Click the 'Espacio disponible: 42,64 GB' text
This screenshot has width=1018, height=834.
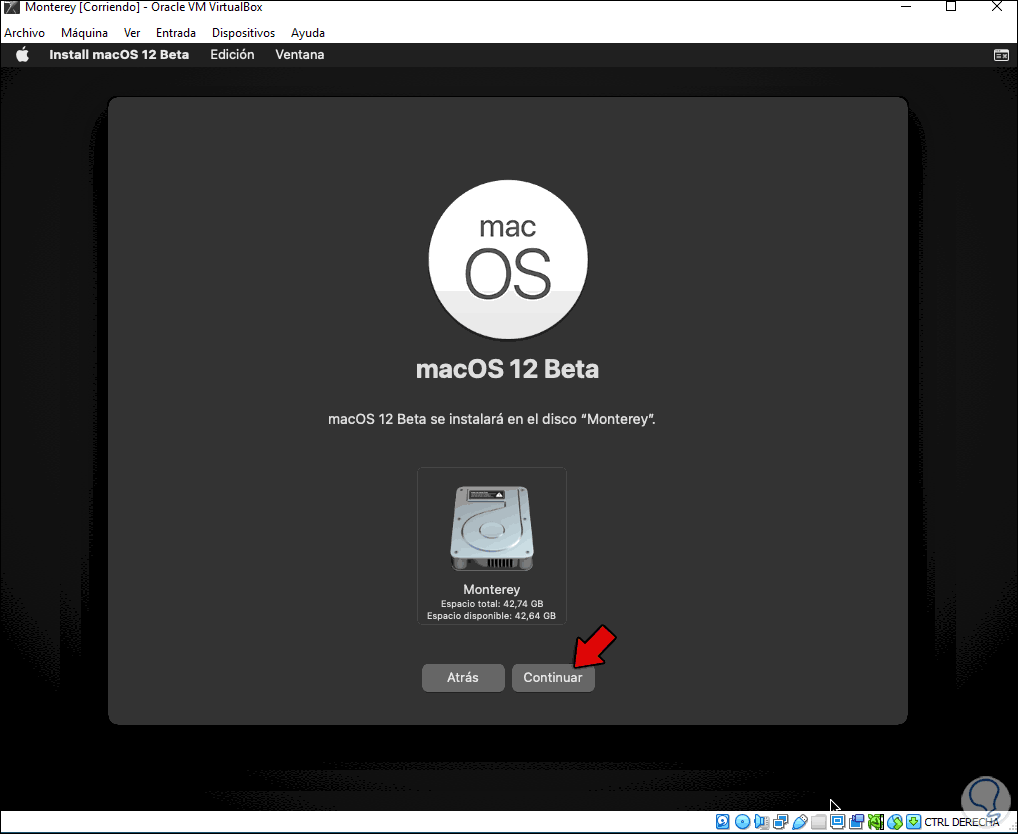[x=491, y=616]
